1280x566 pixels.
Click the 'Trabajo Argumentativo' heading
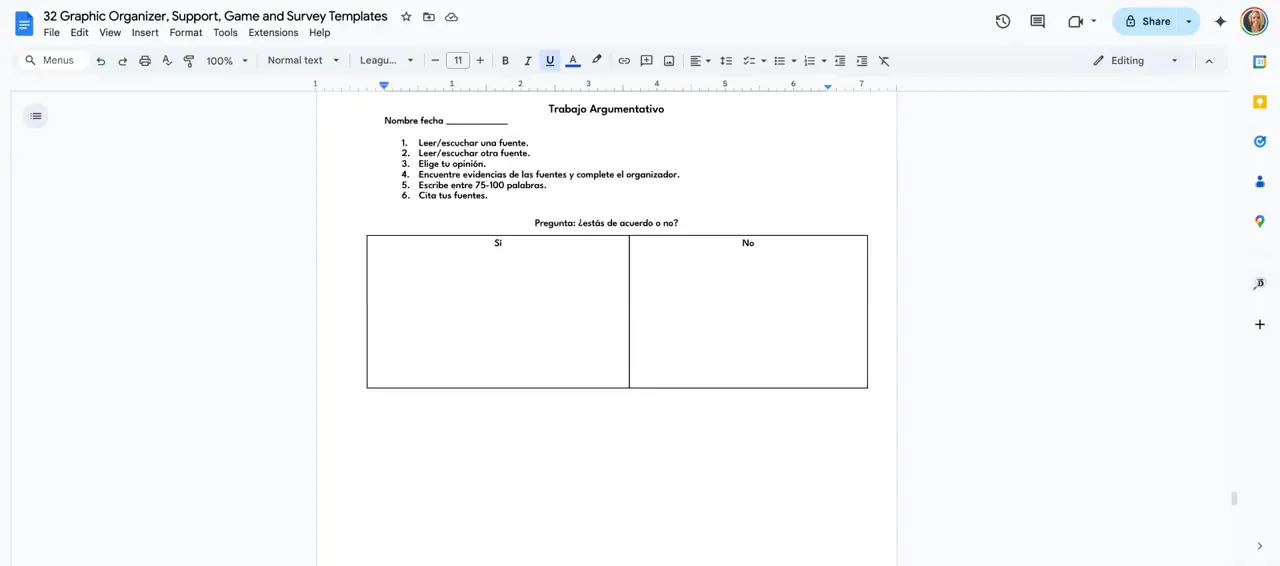606,109
